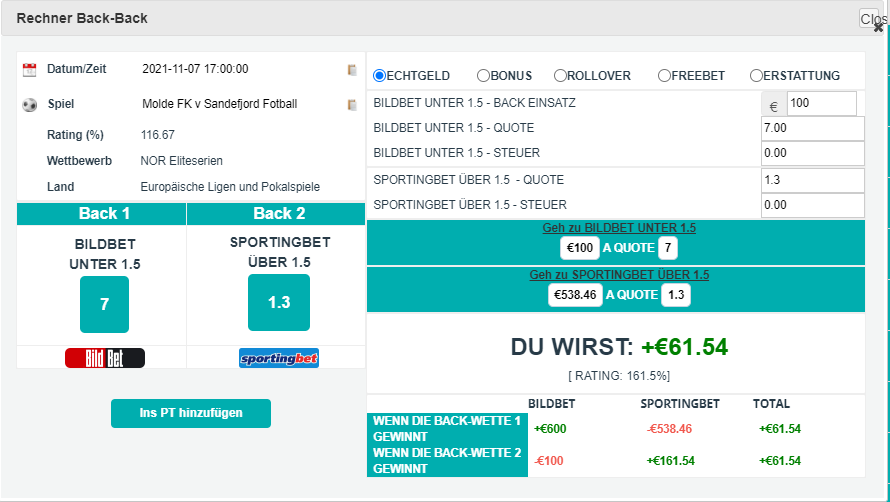
Task: Select the ECHTGELD radio option
Action: click(x=380, y=76)
